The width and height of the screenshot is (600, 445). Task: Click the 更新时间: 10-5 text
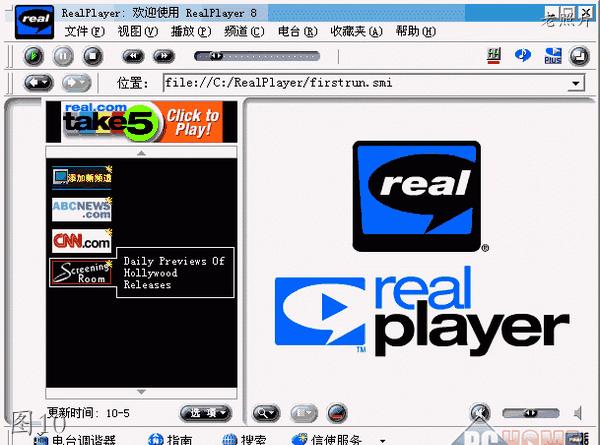(88, 413)
